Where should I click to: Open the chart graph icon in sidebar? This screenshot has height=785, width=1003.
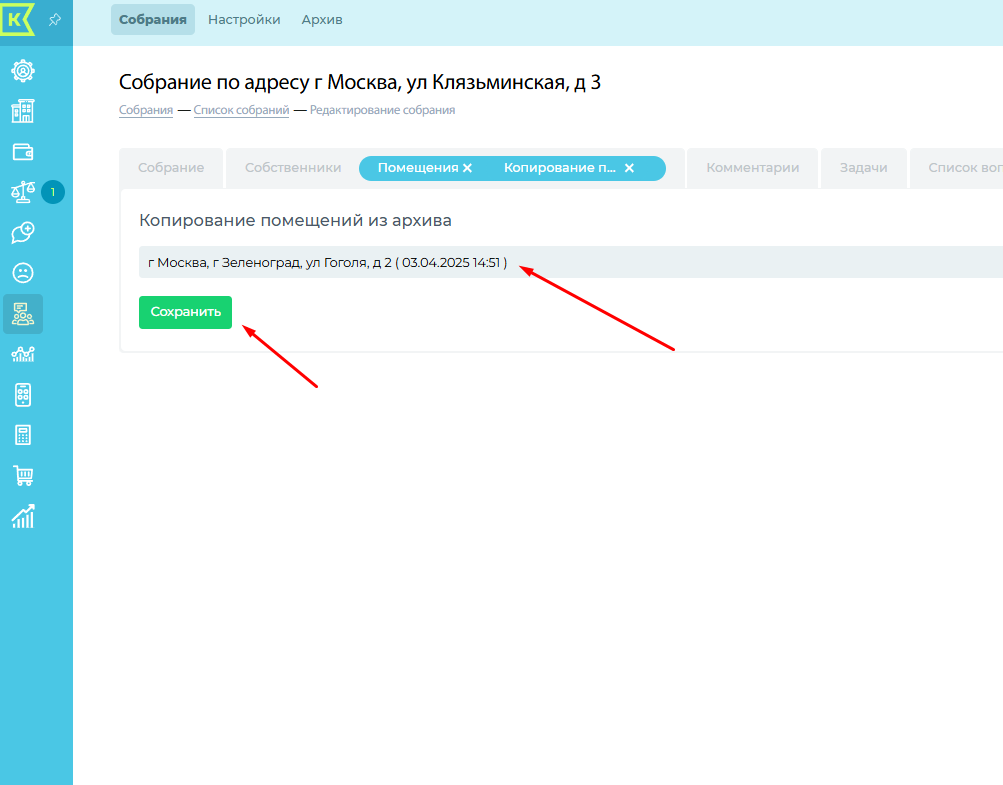click(x=22, y=354)
